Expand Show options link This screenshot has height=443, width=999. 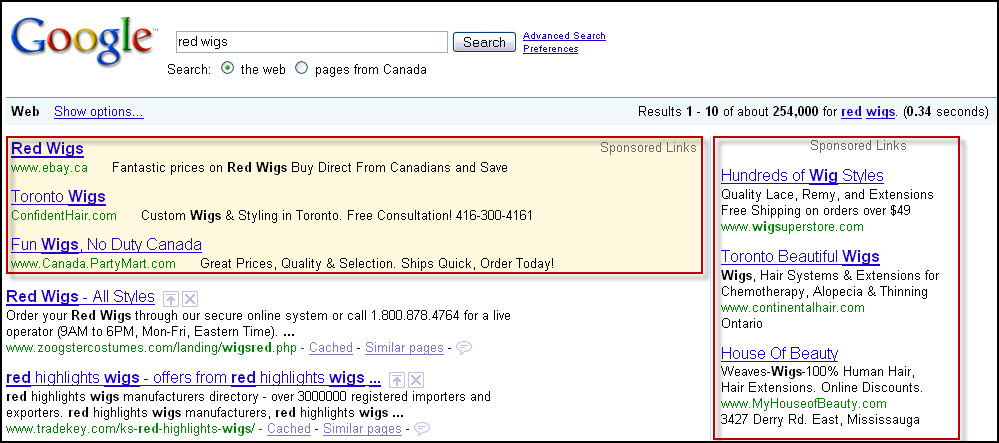[98, 112]
